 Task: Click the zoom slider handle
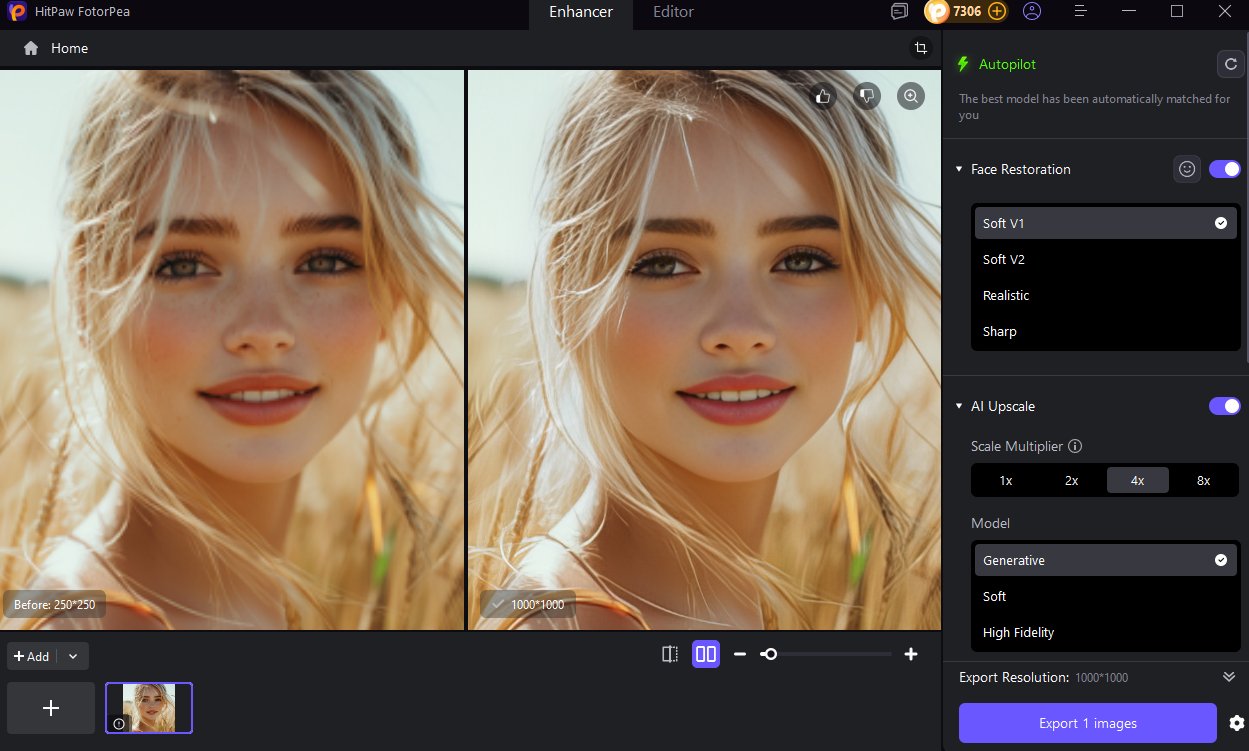tap(768, 654)
